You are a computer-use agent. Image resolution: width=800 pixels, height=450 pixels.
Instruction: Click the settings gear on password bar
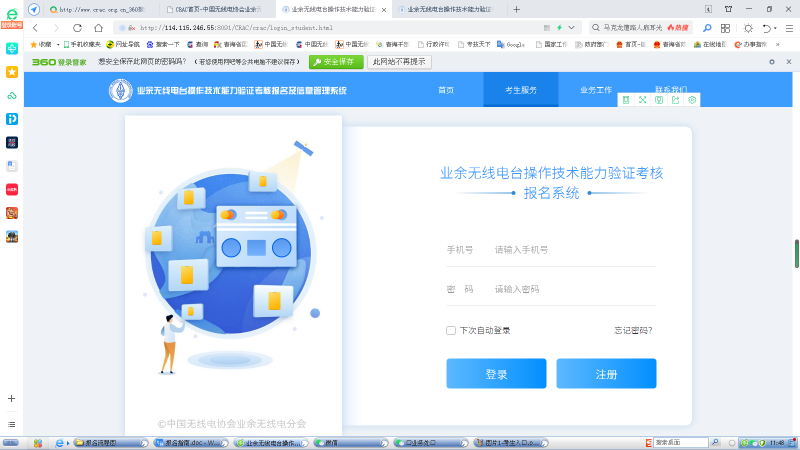772,61
